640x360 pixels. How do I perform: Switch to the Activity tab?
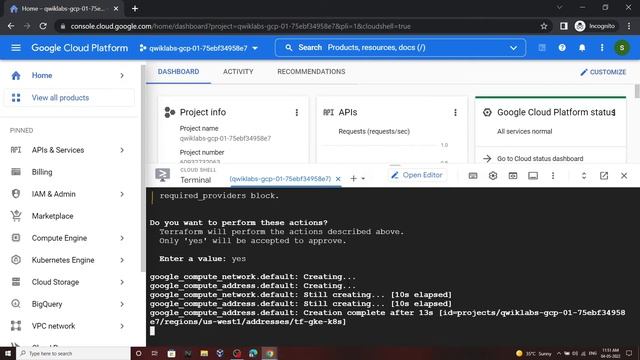[238, 72]
